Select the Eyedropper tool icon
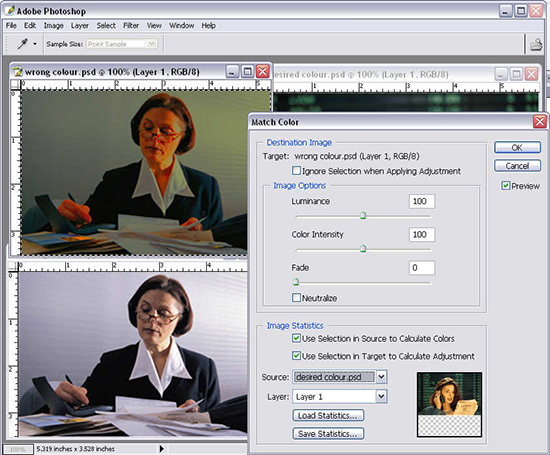Image resolution: width=550 pixels, height=455 pixels. (22, 44)
